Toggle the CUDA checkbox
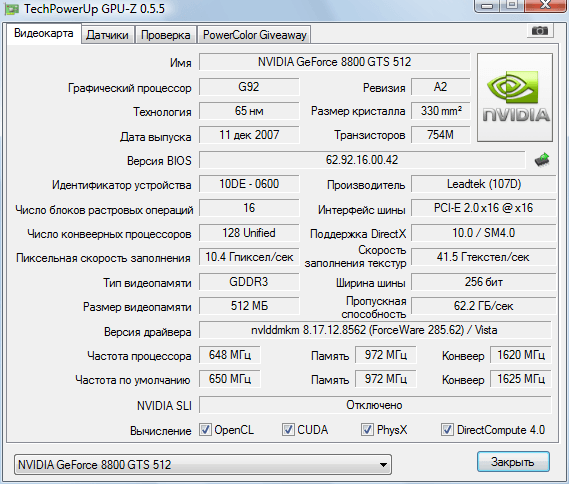 (288, 430)
